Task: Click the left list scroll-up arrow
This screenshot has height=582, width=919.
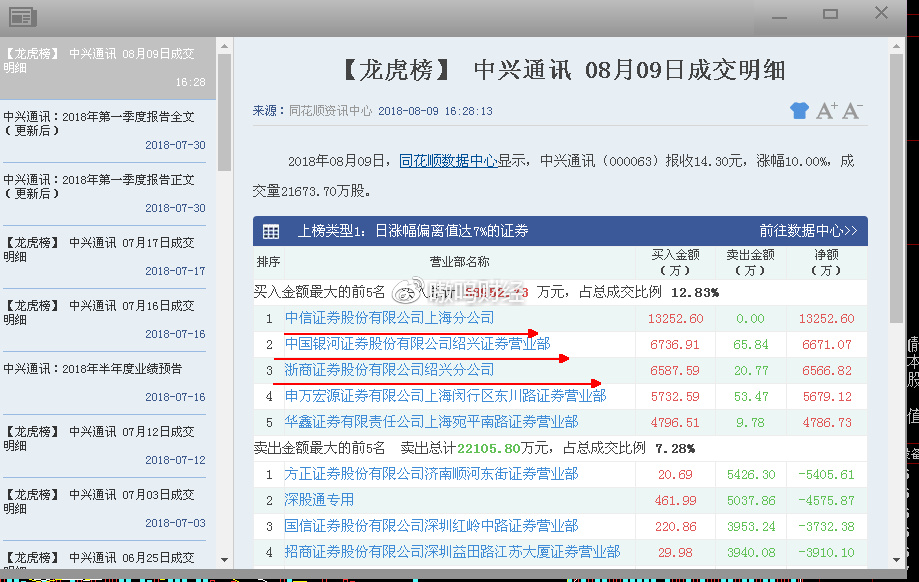Action: point(224,46)
